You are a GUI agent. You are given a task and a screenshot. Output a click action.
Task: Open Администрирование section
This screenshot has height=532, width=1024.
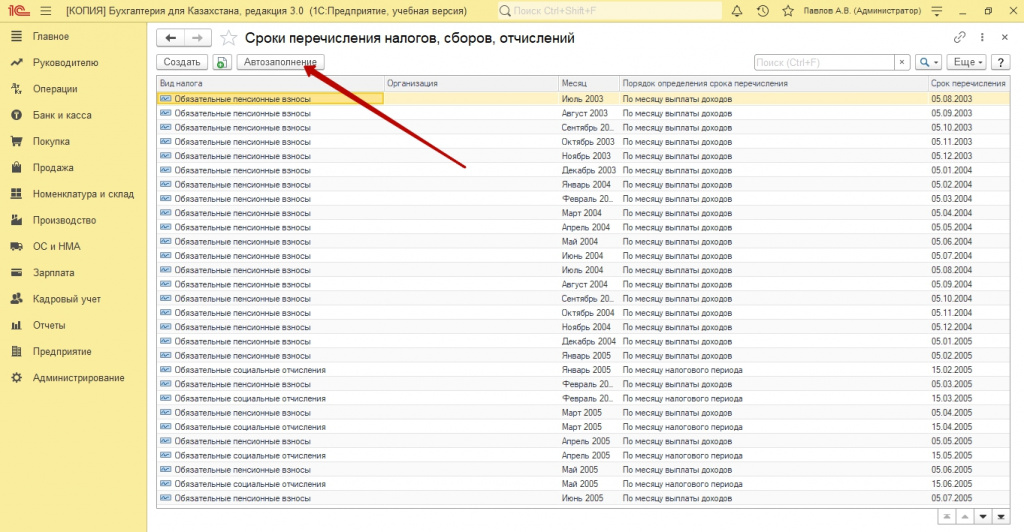tap(78, 378)
